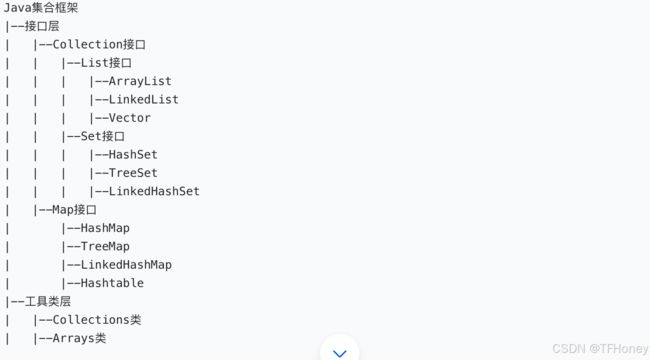Select ArrayList in the tree

(140, 81)
